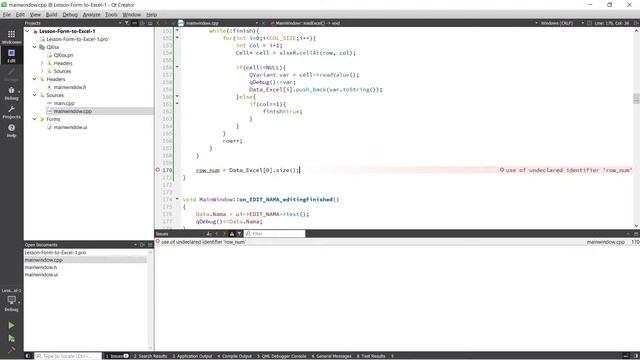Expand Sources under QXlsx

pyautogui.click(x=42, y=71)
